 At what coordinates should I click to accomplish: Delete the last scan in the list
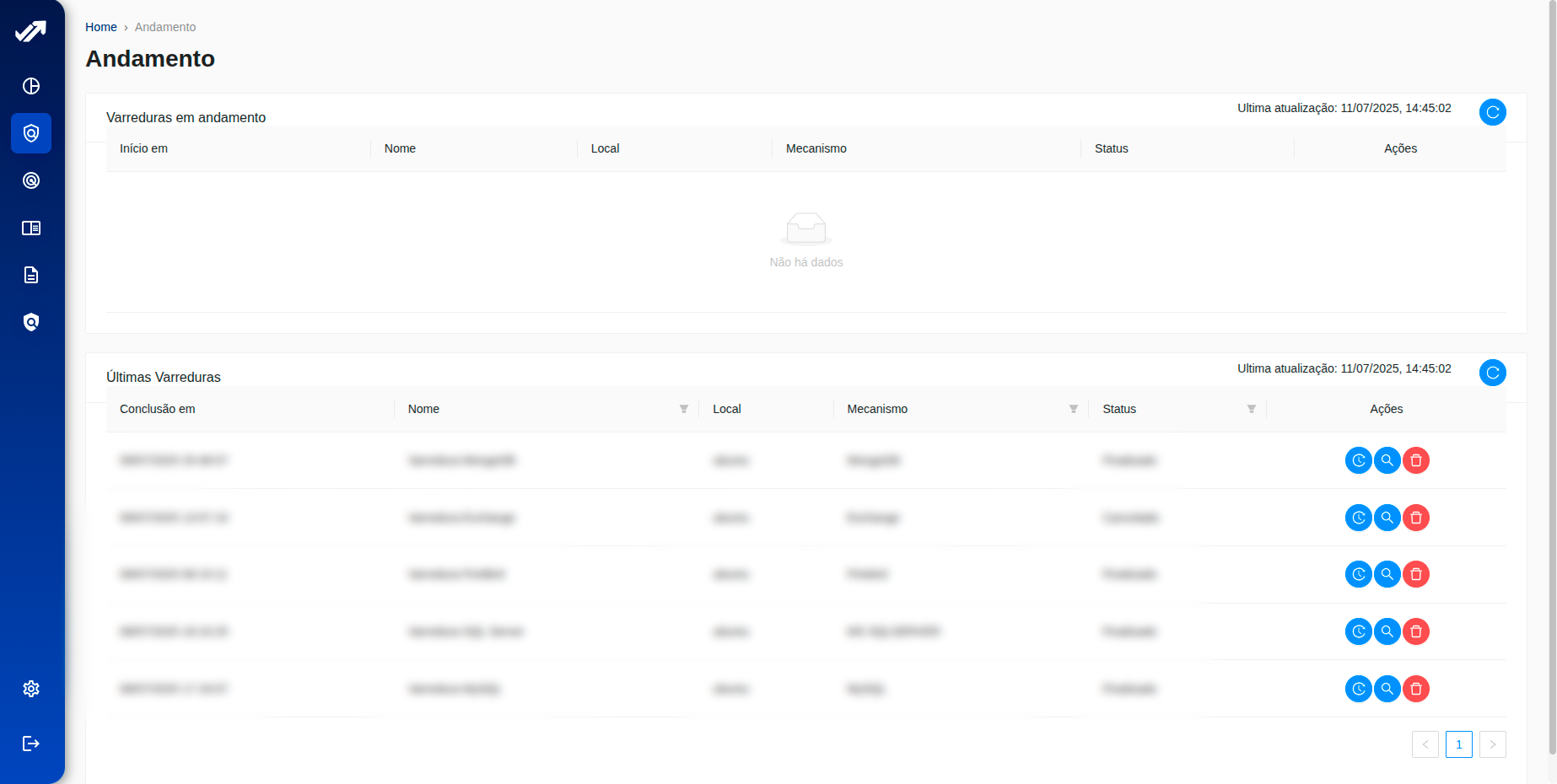click(x=1416, y=689)
